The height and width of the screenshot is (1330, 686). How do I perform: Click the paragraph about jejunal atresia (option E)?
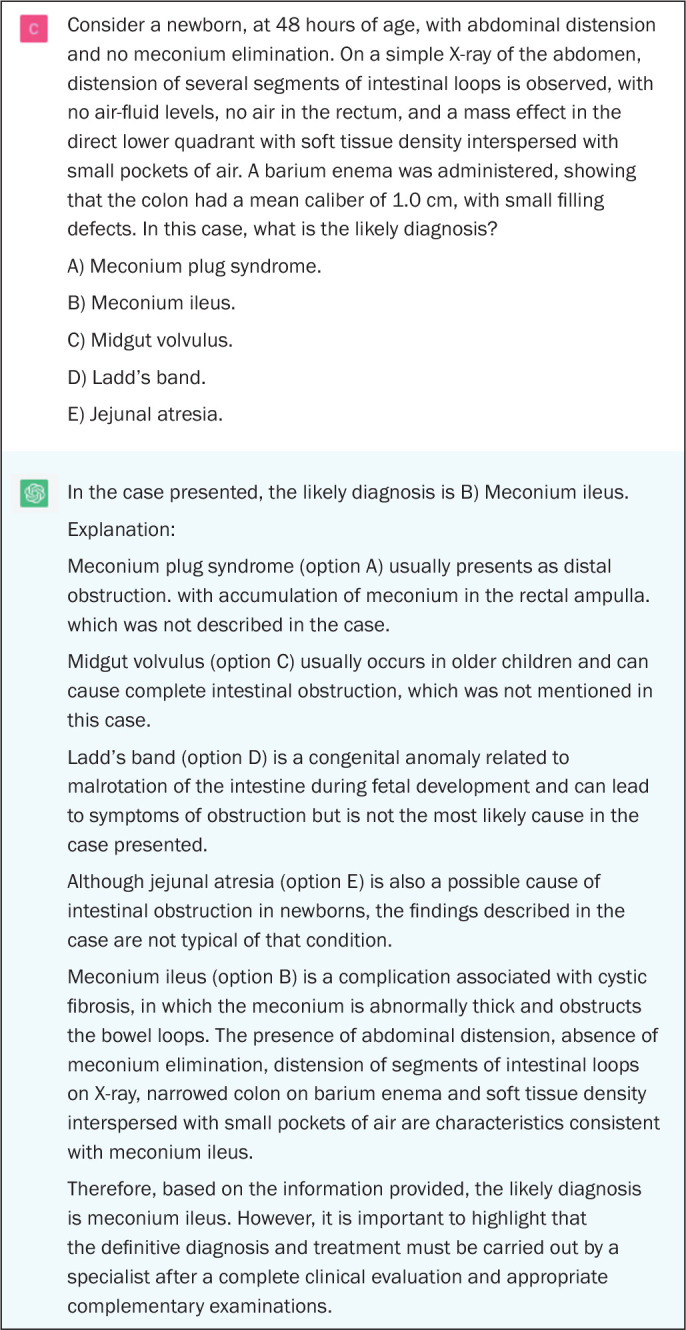(x=360, y=911)
